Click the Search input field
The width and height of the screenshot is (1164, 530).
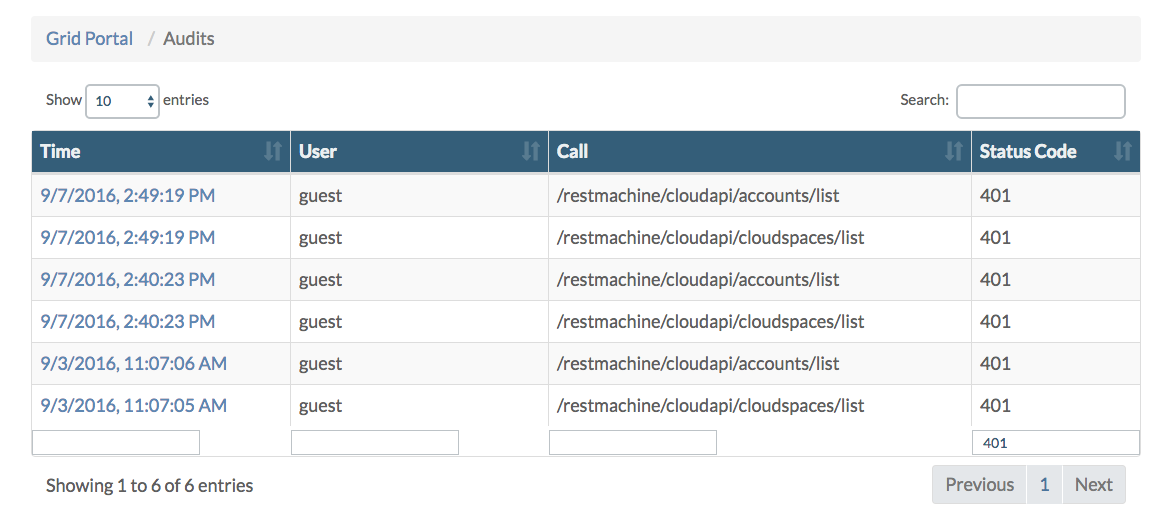click(1040, 101)
